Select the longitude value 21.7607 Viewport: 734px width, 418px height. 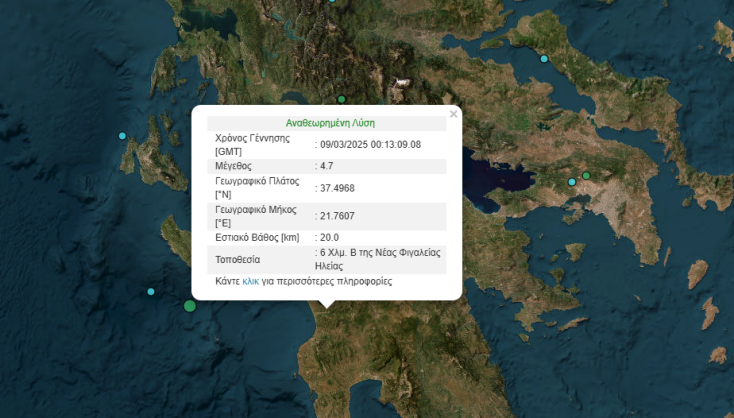[x=337, y=215]
